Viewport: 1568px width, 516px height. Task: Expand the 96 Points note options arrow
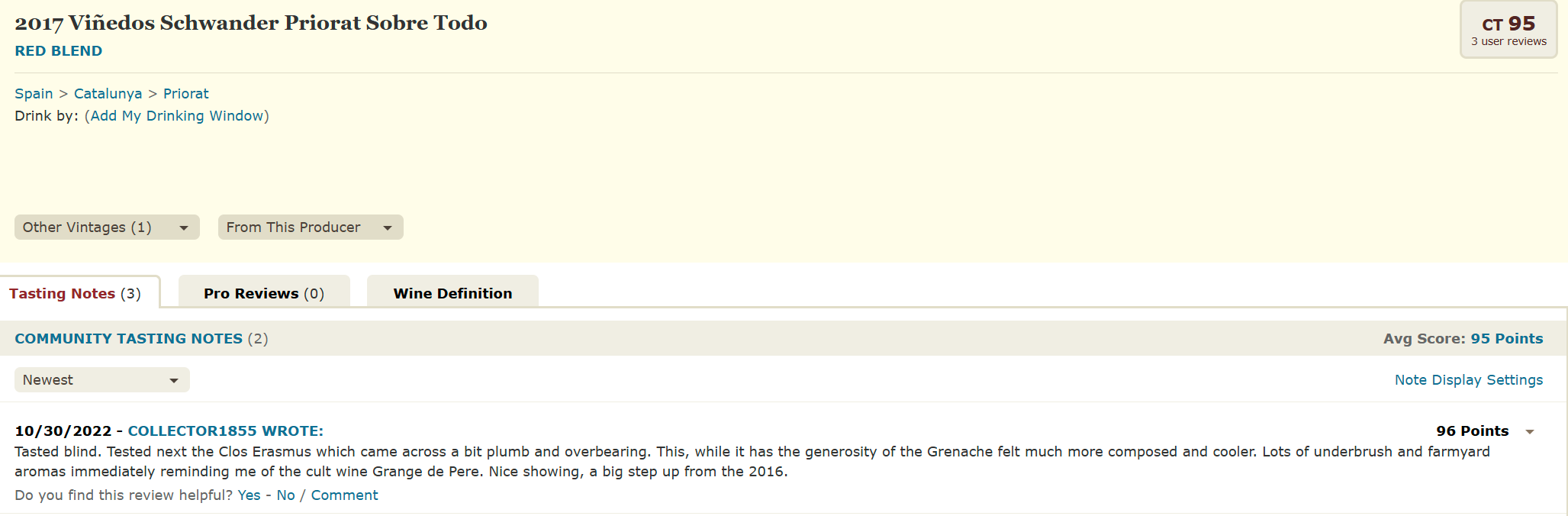[1529, 432]
